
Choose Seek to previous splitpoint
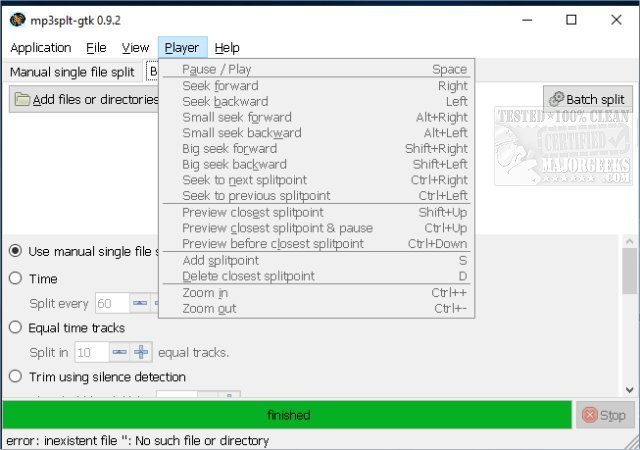[x=316, y=196]
